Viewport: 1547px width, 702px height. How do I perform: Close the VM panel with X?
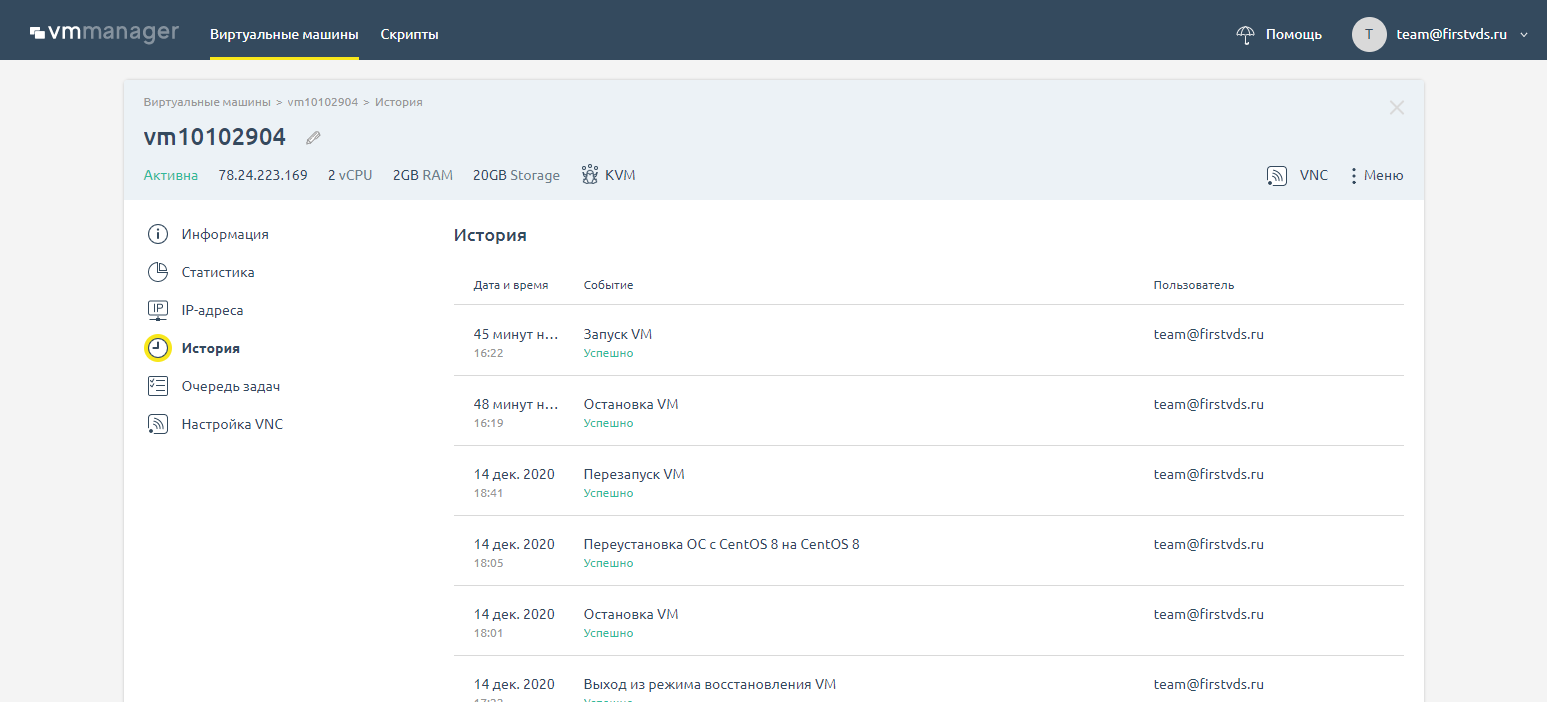[1397, 108]
